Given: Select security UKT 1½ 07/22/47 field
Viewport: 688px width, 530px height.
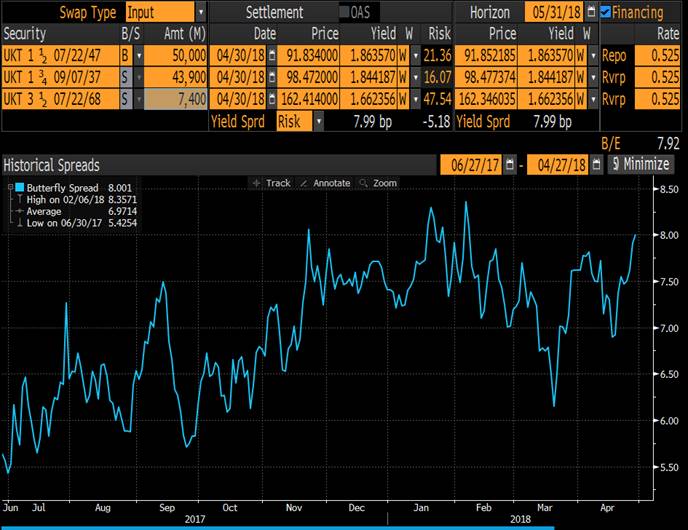Looking at the screenshot, I should point(61,55).
